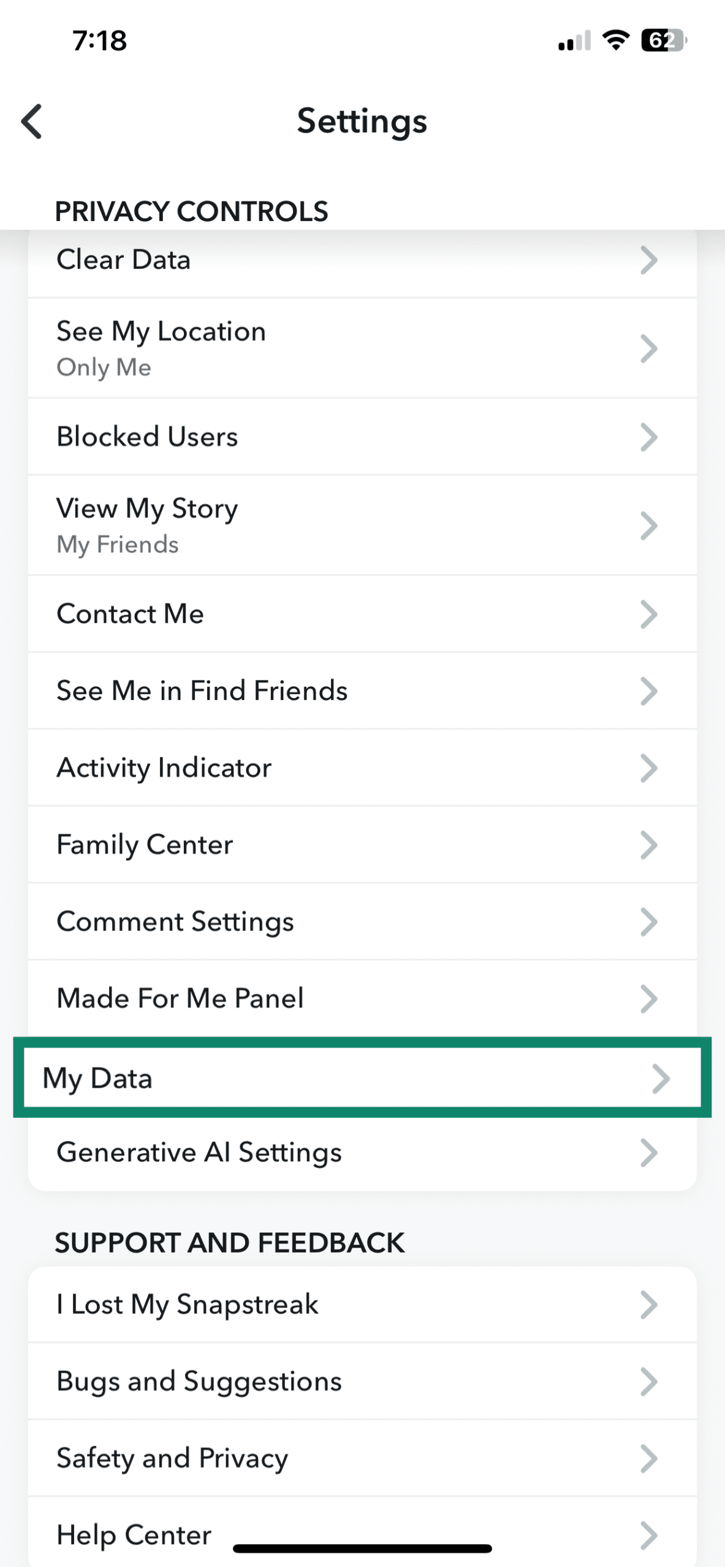Click the chevron beside Activity Indicator
This screenshot has height=1568, width=725.
(x=650, y=768)
